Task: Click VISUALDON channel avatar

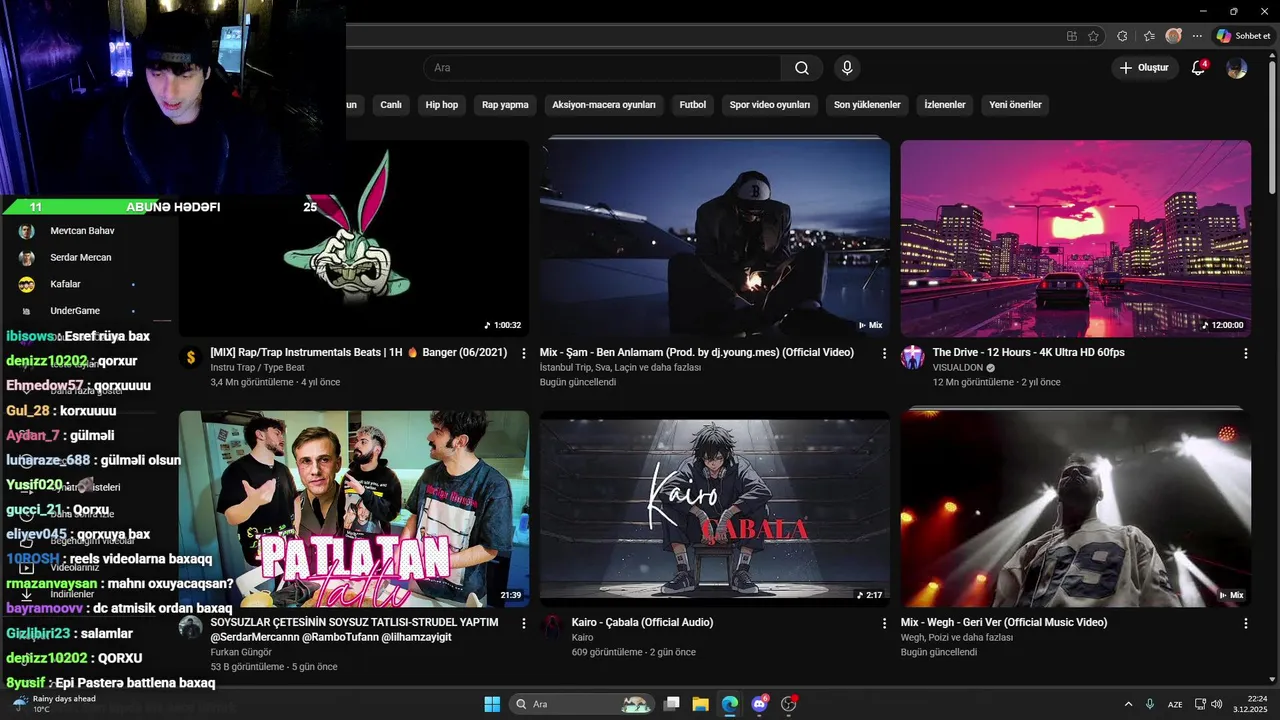Action: point(912,358)
